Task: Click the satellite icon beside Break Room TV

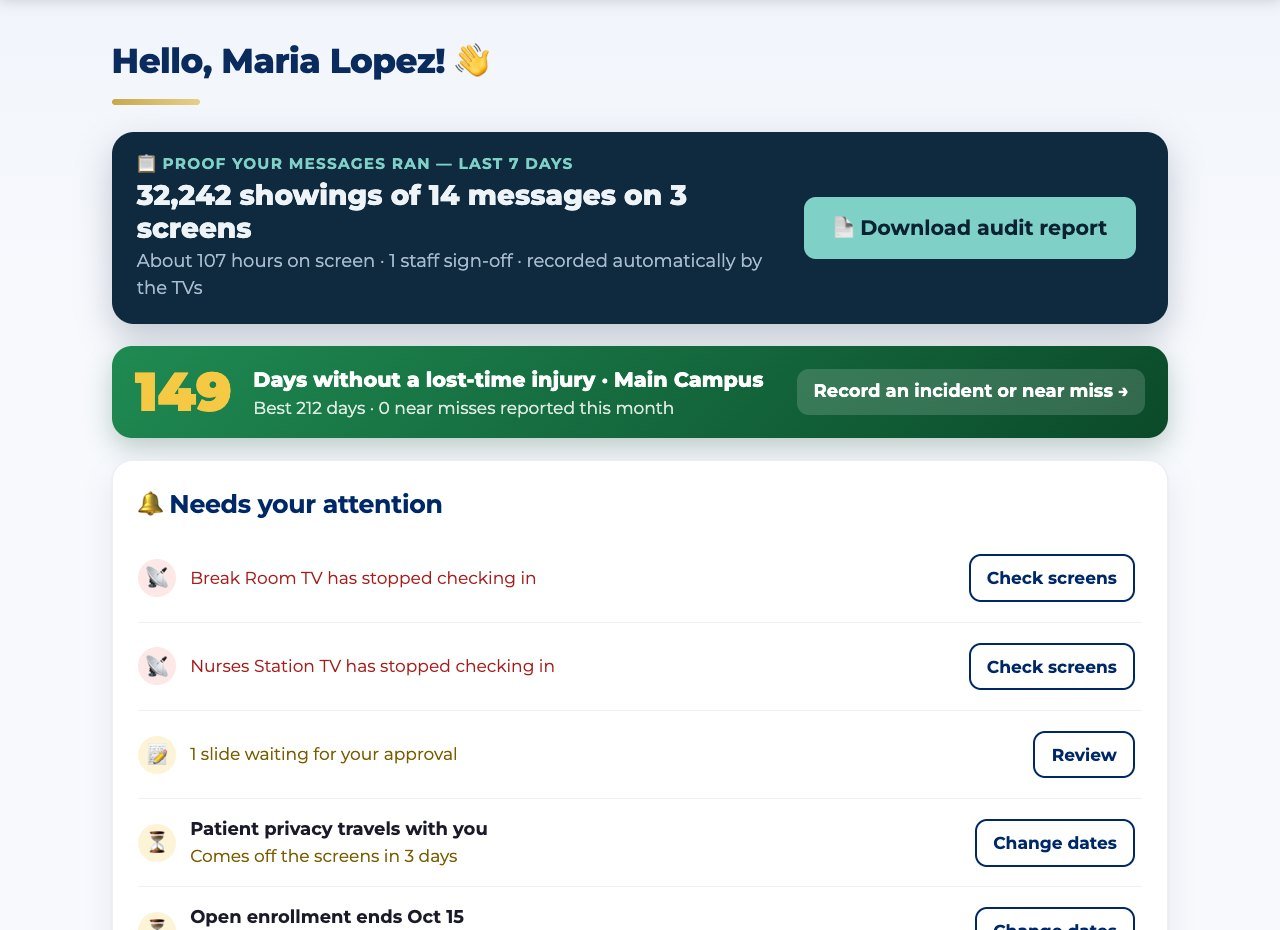Action: [157, 578]
